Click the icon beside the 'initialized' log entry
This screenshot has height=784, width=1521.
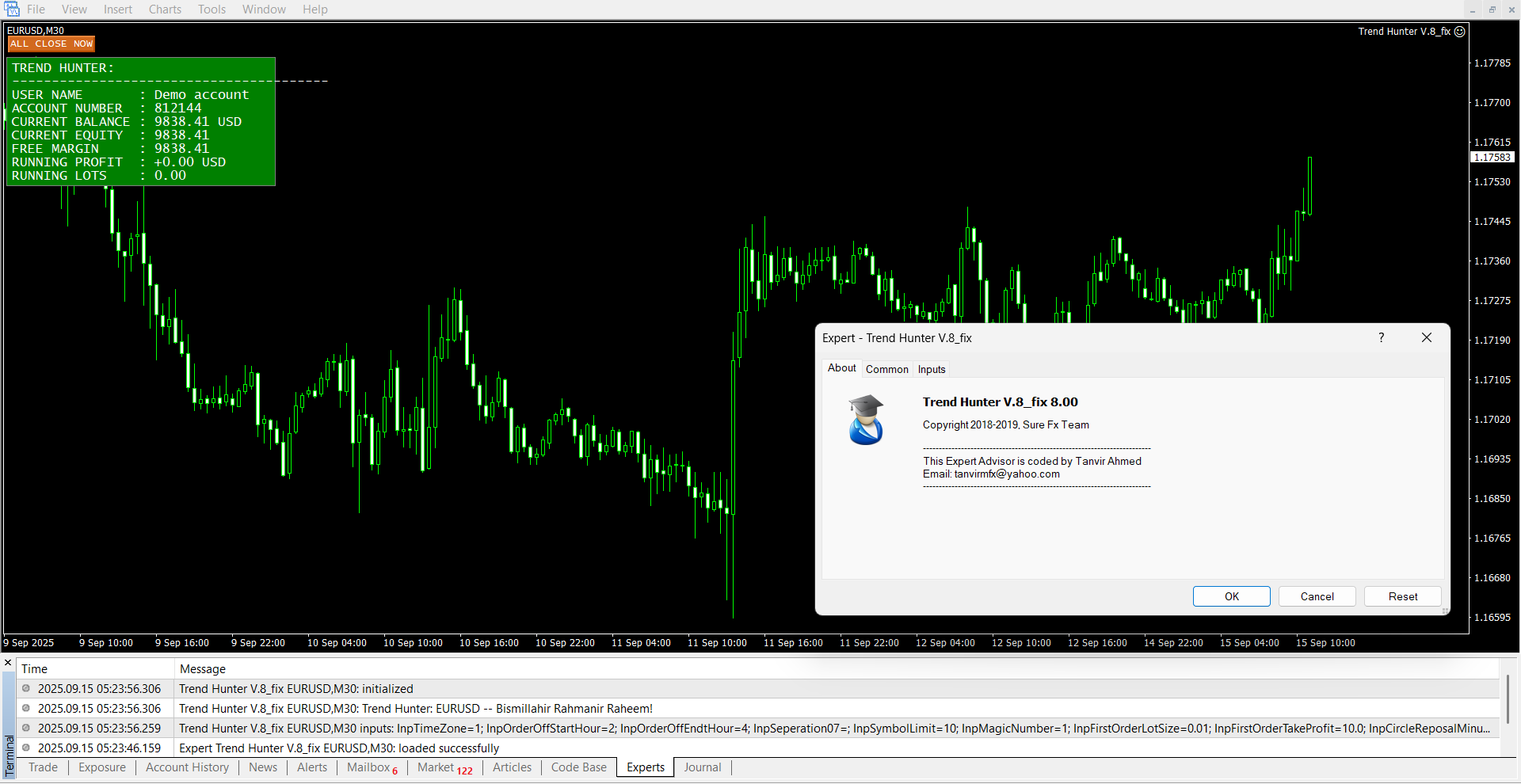26,689
